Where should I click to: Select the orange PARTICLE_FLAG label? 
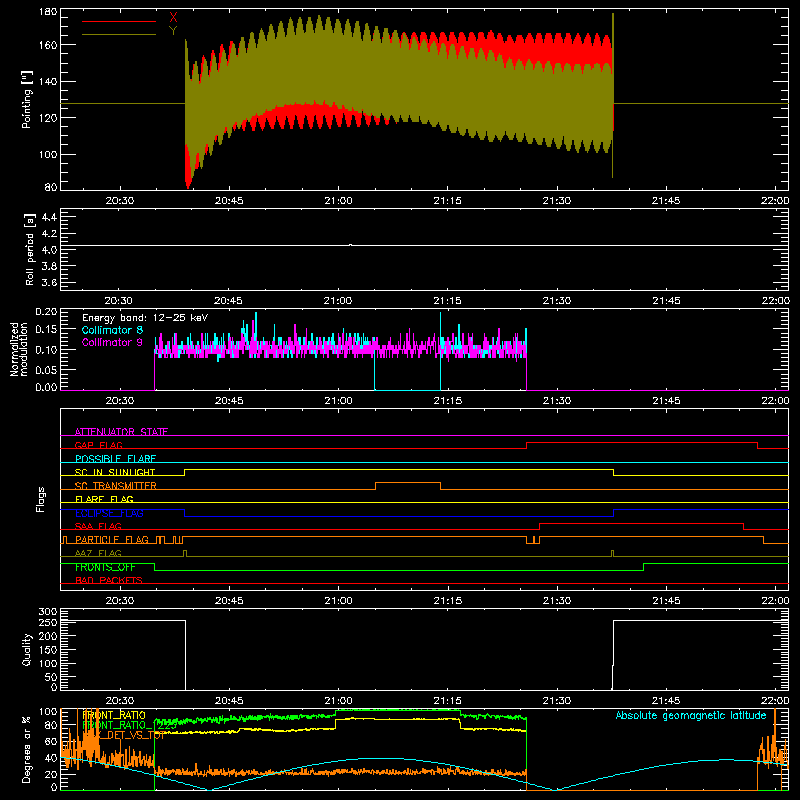[112, 540]
